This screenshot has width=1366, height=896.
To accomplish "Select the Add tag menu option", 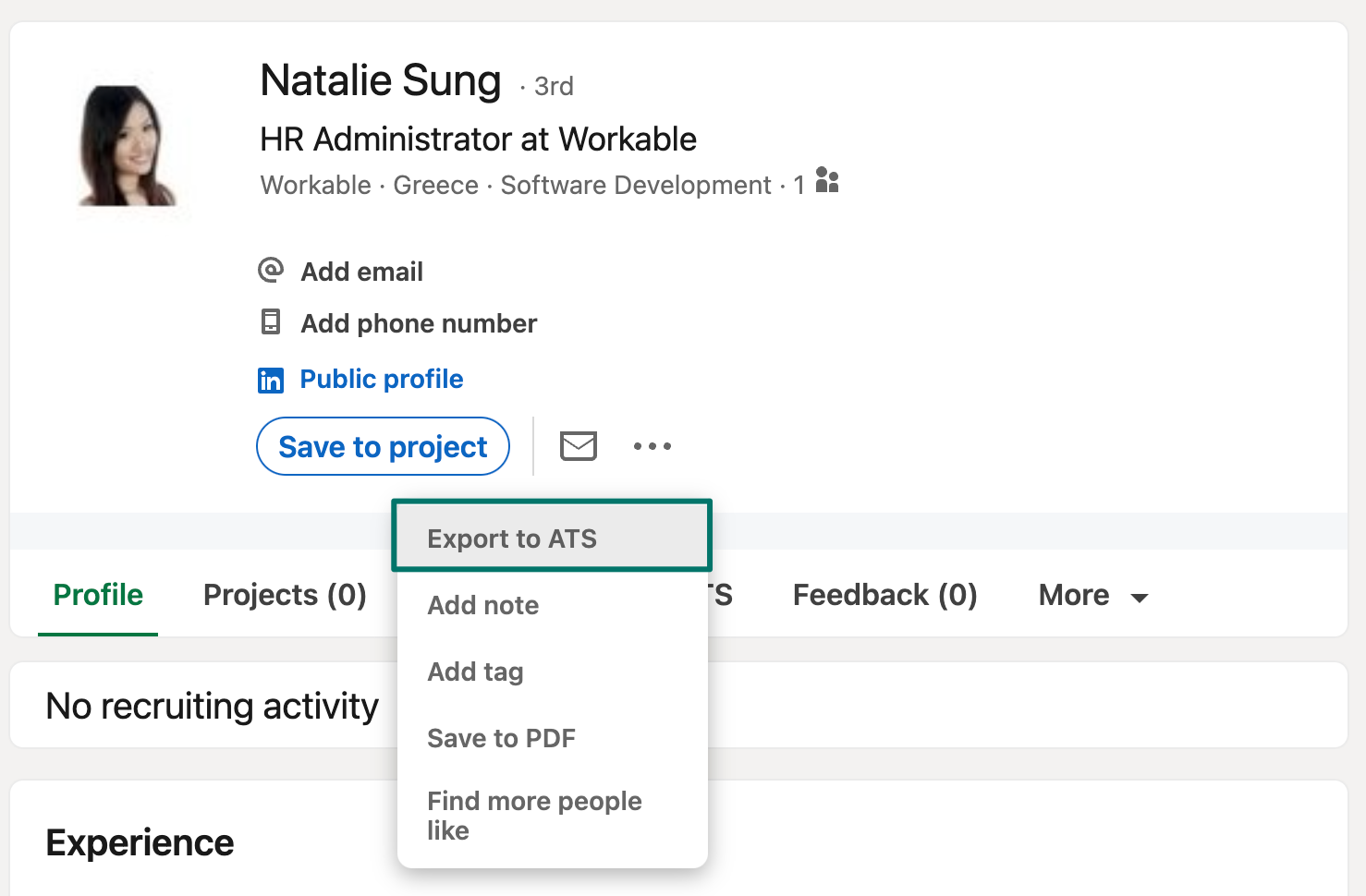I will [476, 672].
